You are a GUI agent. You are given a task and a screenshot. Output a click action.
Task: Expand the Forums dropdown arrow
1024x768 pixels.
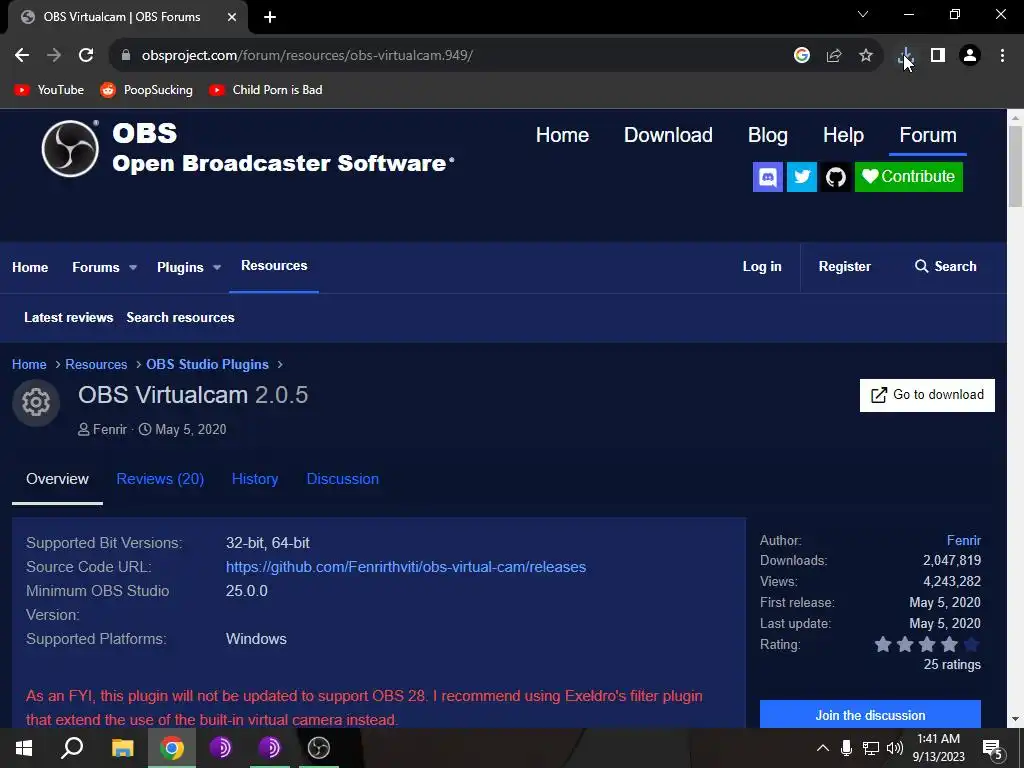tap(133, 267)
